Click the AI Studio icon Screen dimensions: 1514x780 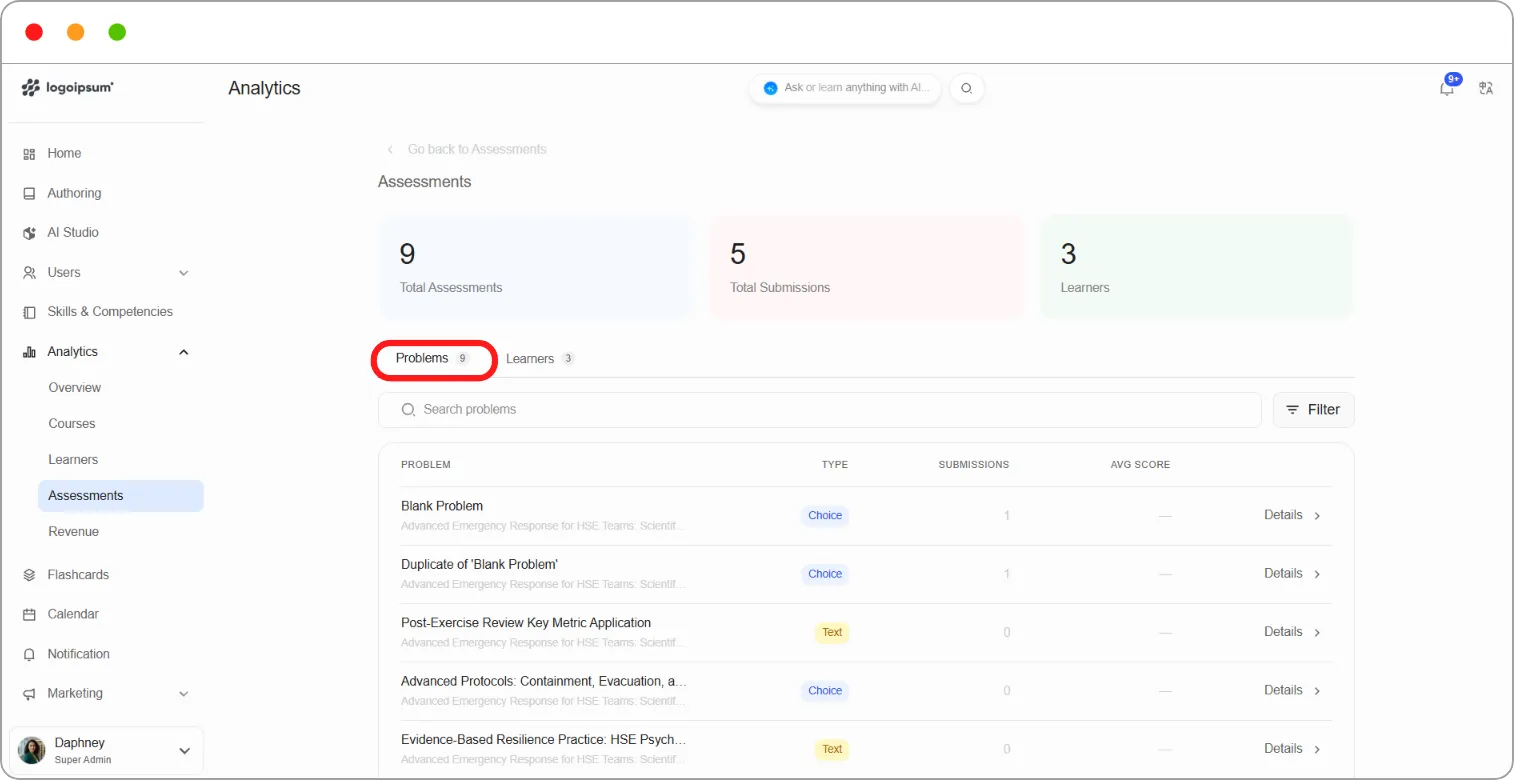(x=29, y=233)
